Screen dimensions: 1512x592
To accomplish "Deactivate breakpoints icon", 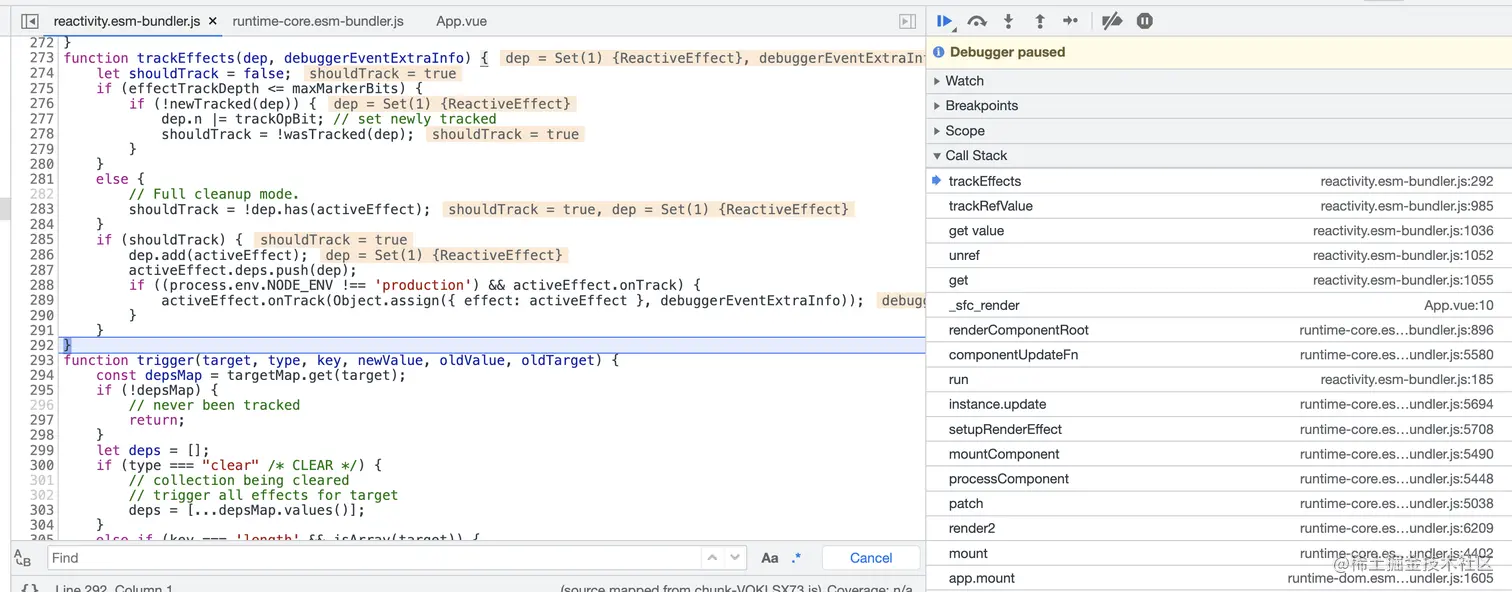I will 1112,21.
